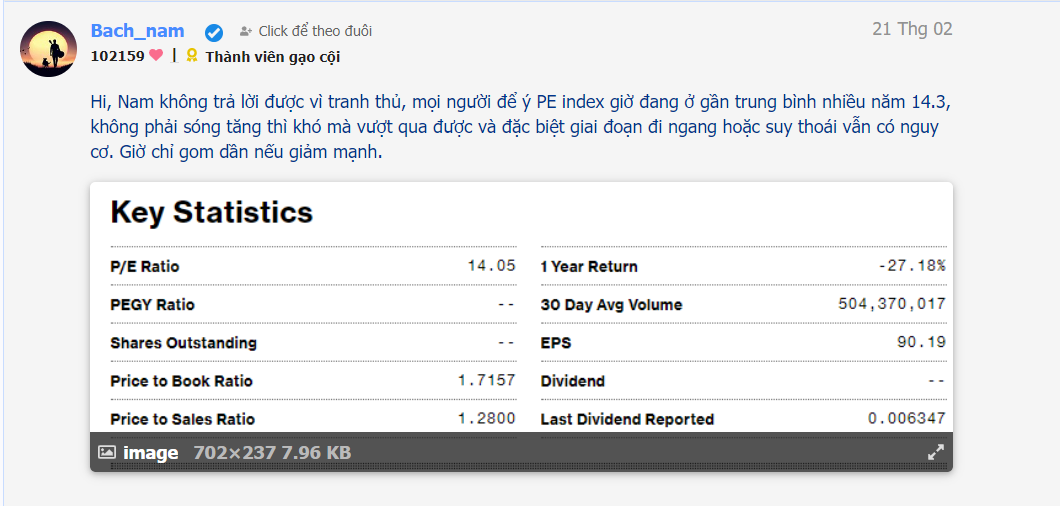Click the EPS value 90.19
Screen dimensions: 1060x506
coord(921,342)
